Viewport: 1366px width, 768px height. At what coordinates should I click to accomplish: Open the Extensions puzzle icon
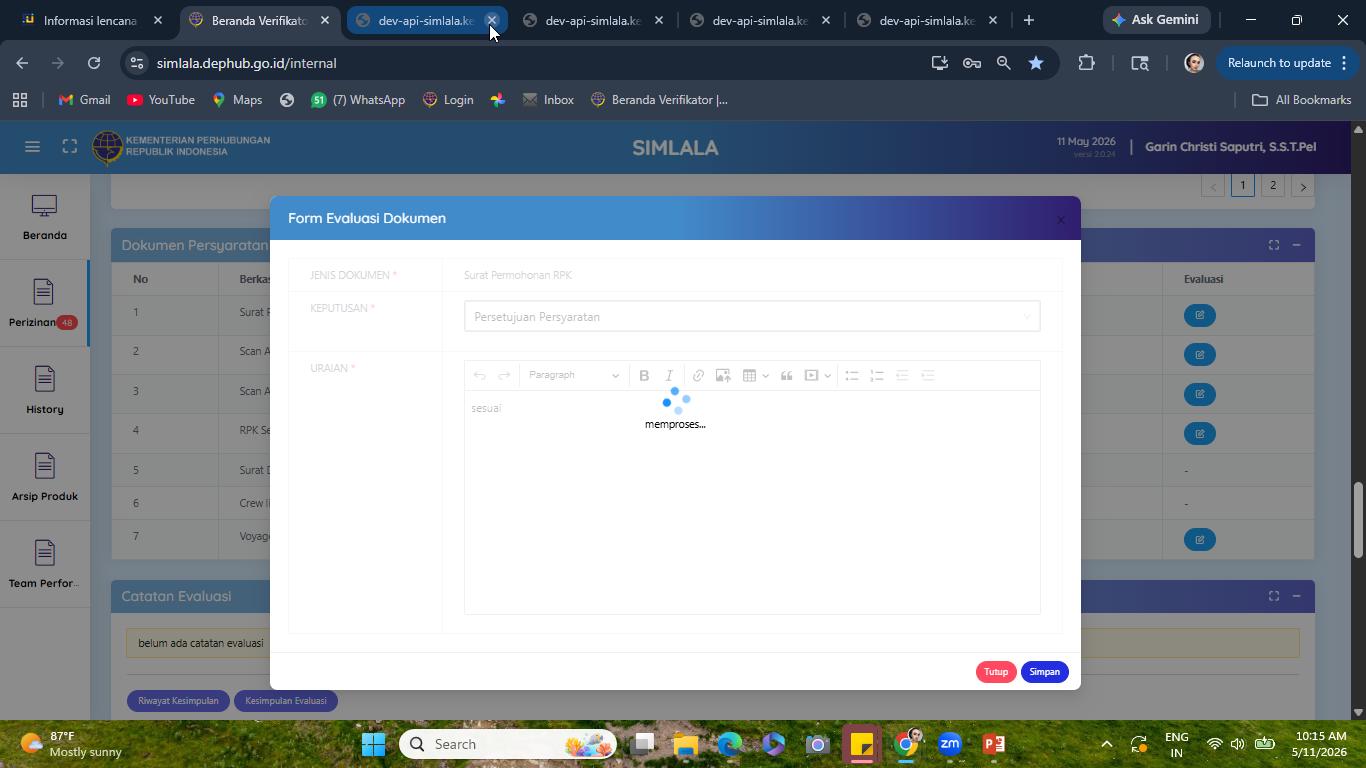click(1086, 63)
